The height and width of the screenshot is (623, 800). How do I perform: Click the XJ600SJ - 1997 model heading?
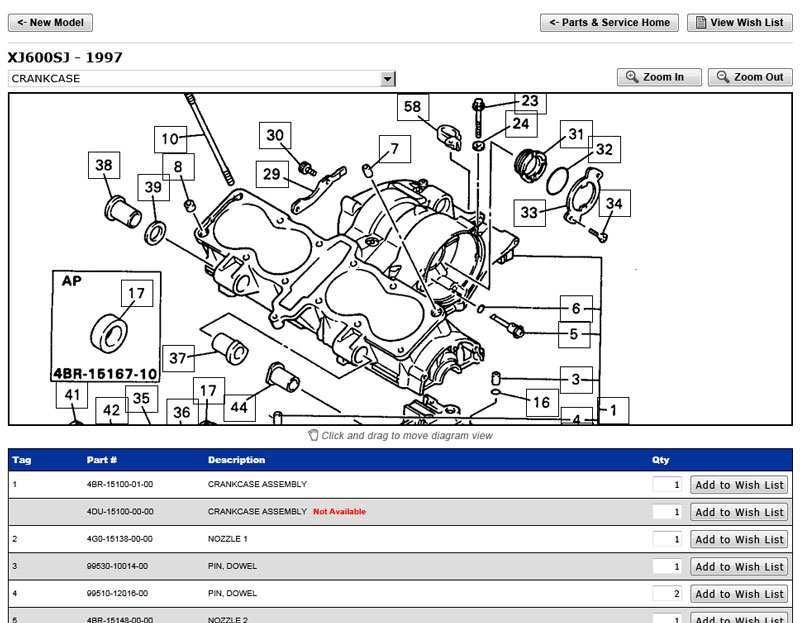[x=65, y=57]
